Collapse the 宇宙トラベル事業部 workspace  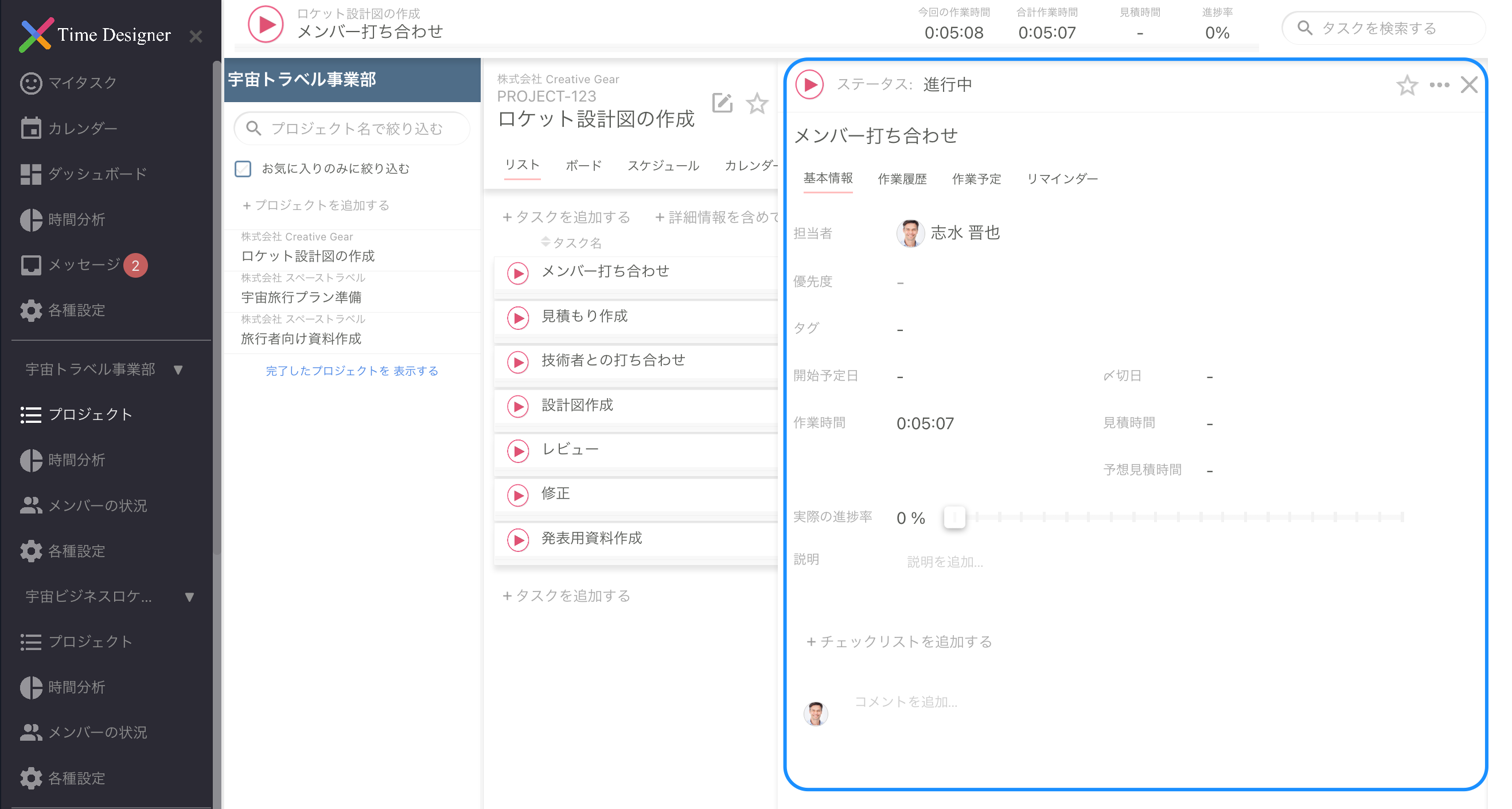click(178, 370)
